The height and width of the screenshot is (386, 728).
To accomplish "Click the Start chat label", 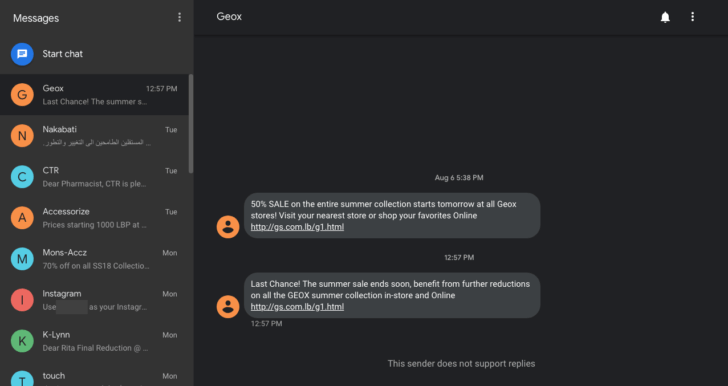I will (x=63, y=54).
